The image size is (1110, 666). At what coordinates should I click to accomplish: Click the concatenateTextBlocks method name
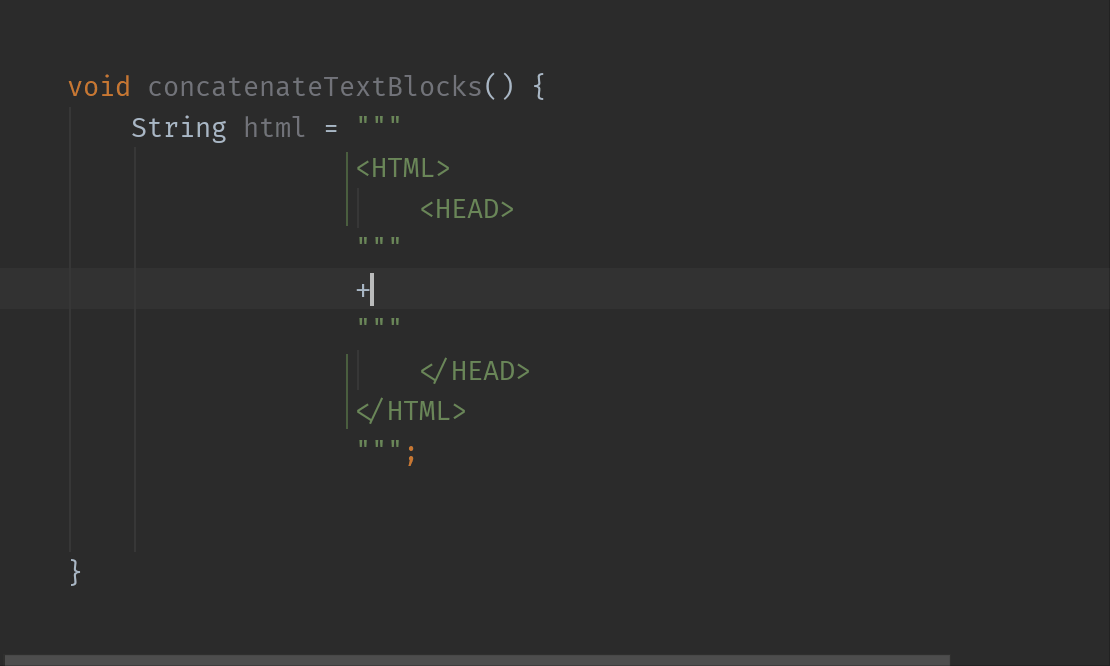pyautogui.click(x=315, y=87)
